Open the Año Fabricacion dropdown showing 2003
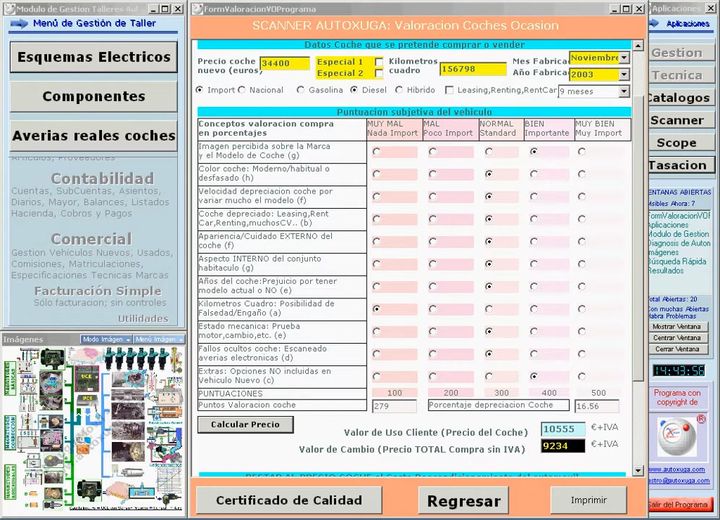The image size is (720, 520). point(624,74)
